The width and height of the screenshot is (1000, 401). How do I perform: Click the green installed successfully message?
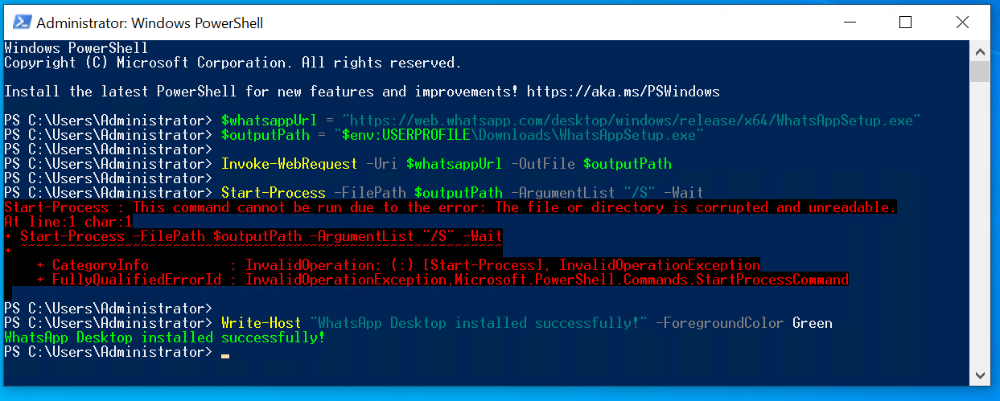pos(165,338)
